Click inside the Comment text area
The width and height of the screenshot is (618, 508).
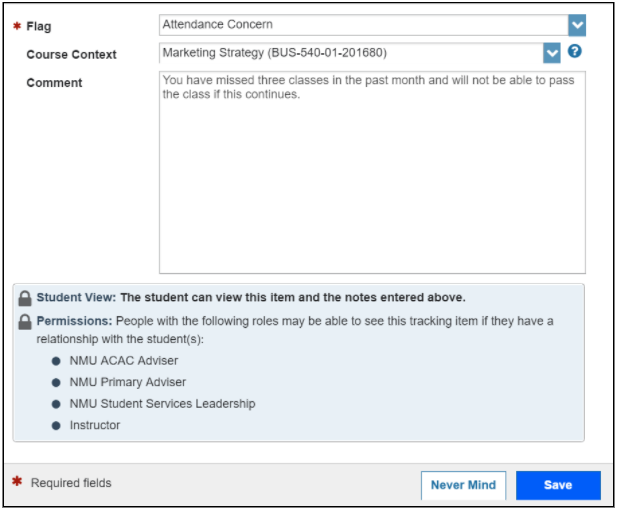372,180
